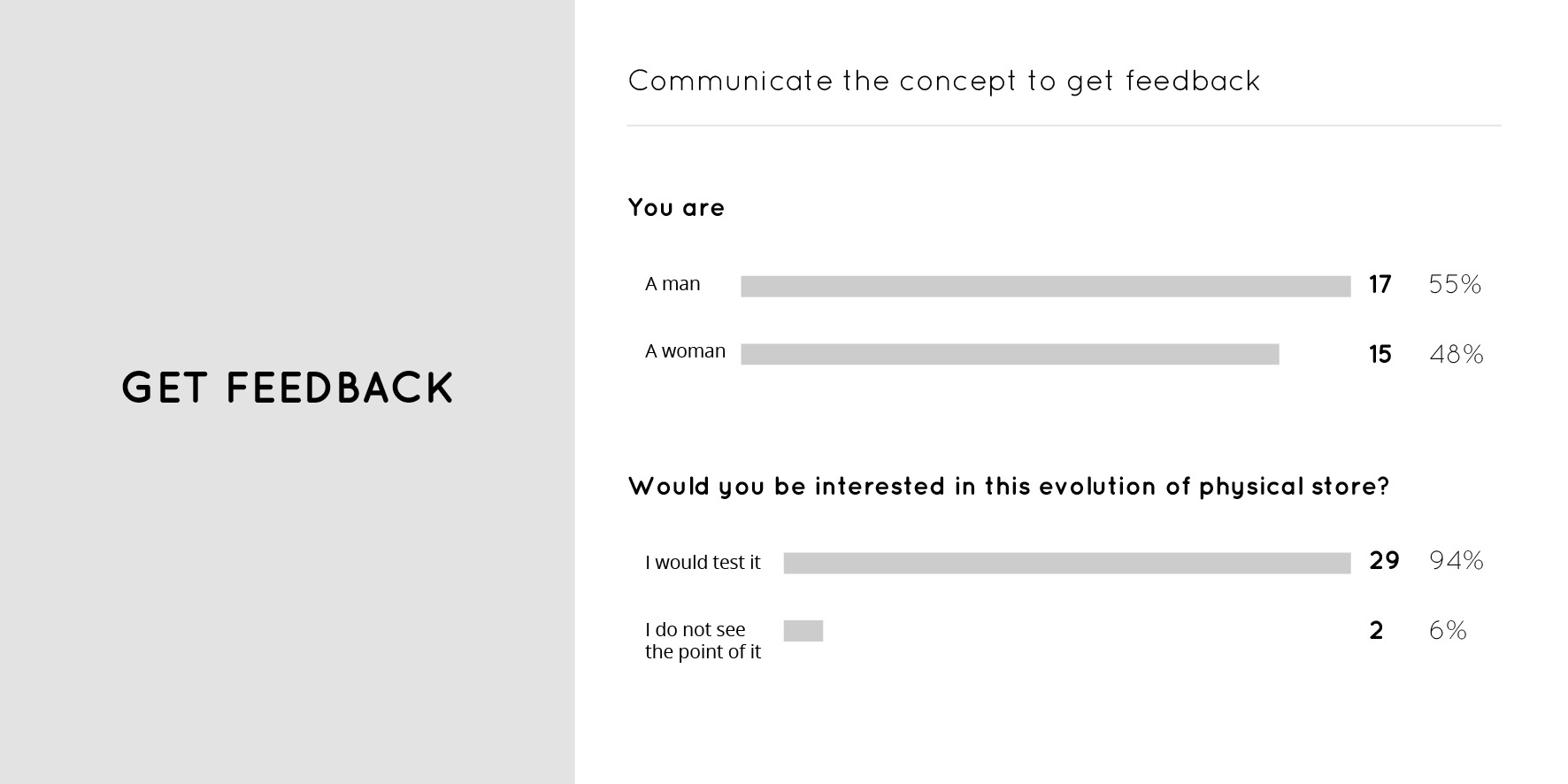
Task: Select the 'I would test it' response bar
Action: [x=1067, y=563]
